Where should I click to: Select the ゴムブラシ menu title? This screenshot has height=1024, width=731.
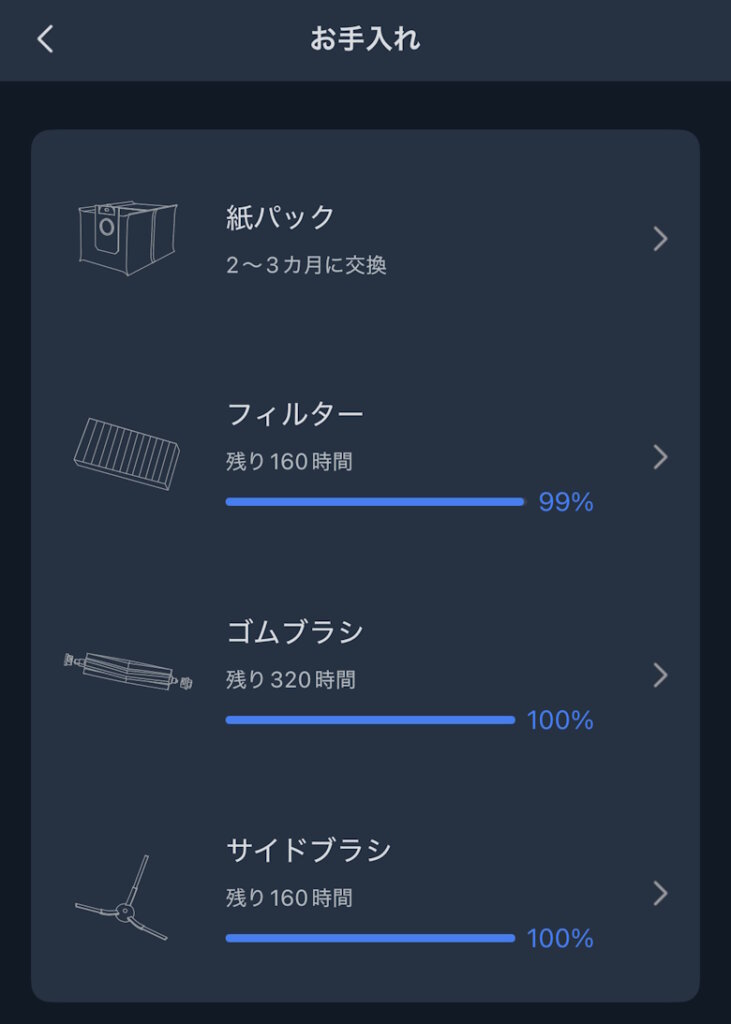[295, 632]
